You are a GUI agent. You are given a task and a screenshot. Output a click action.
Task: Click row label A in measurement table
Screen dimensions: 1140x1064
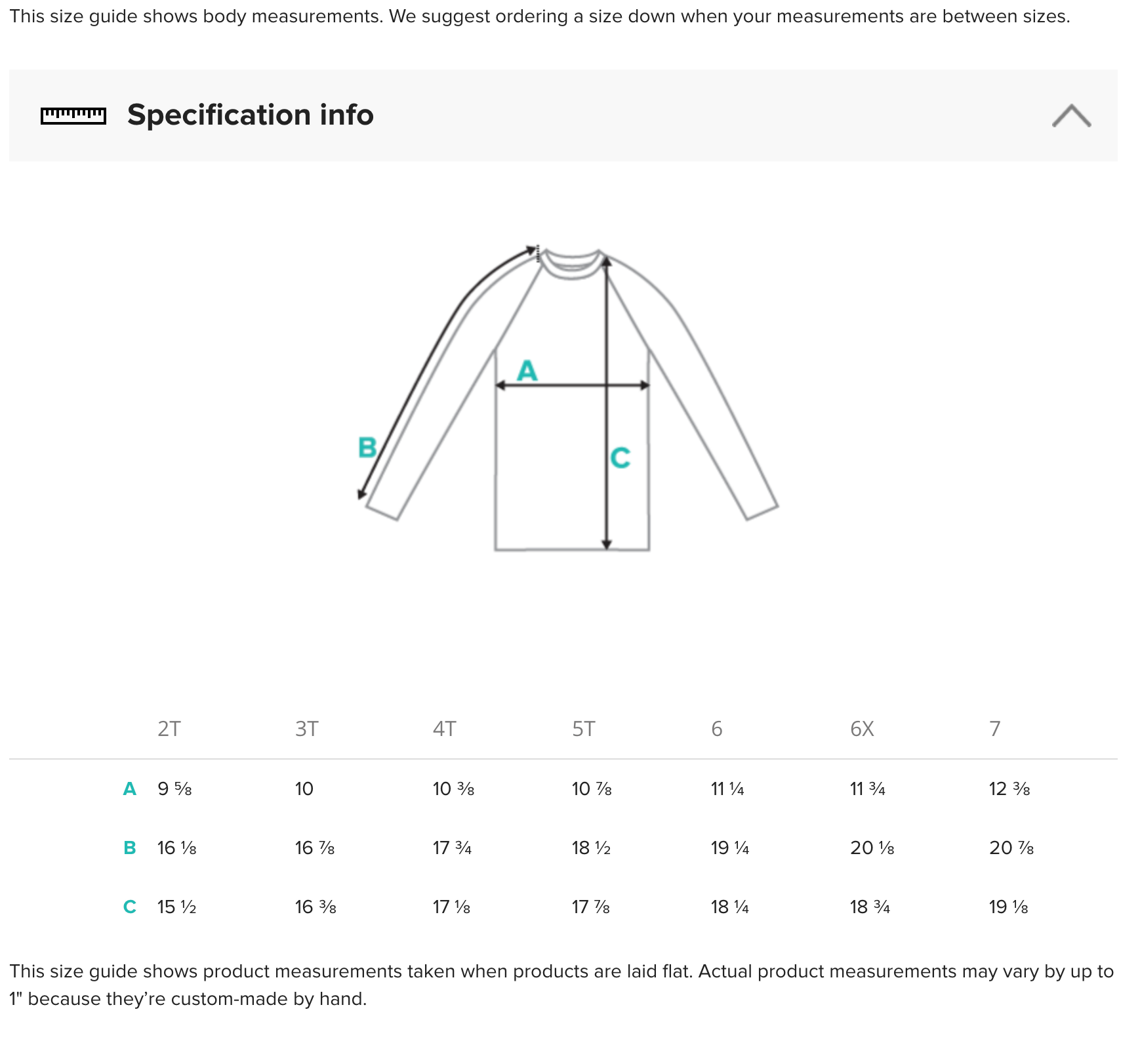coord(130,788)
